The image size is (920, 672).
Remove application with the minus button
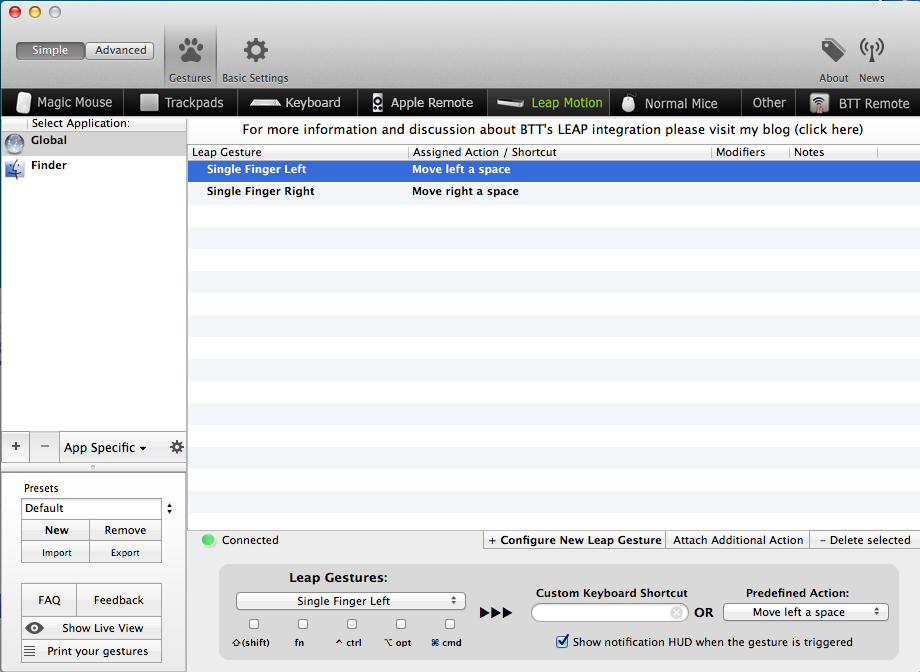pyautogui.click(x=44, y=446)
